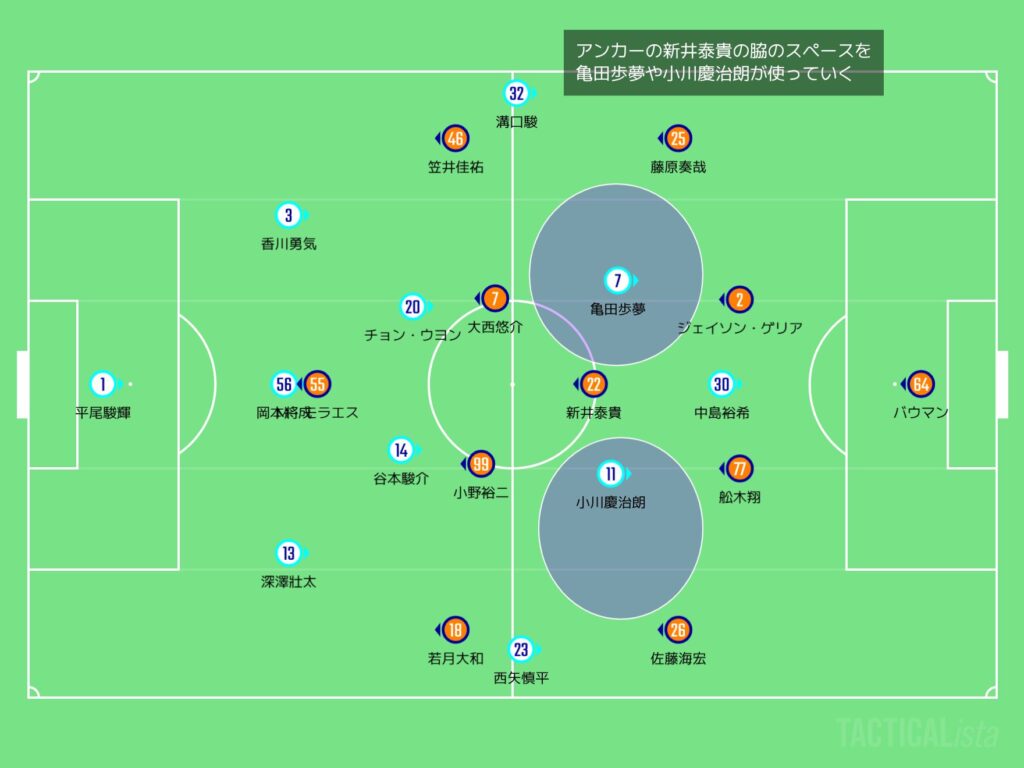
Task: Select the number 3 marker 香川勇気
Action: click(288, 215)
